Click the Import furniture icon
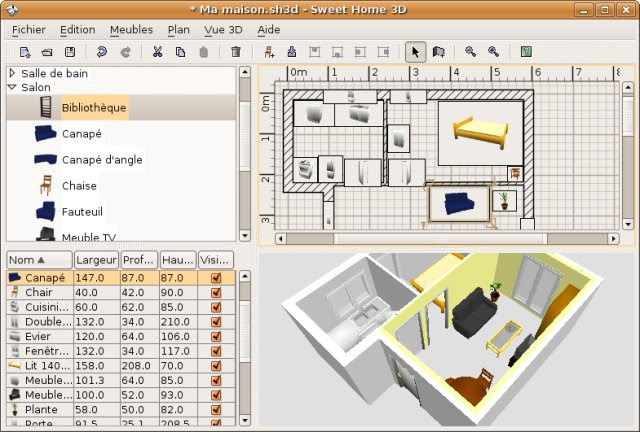The height and width of the screenshot is (432, 640). [291, 52]
